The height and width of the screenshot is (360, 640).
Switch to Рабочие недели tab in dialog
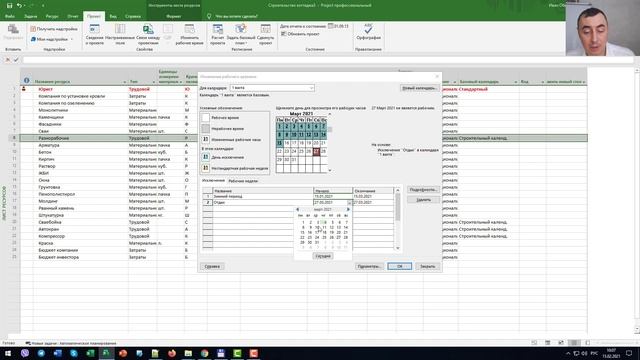click(x=243, y=181)
